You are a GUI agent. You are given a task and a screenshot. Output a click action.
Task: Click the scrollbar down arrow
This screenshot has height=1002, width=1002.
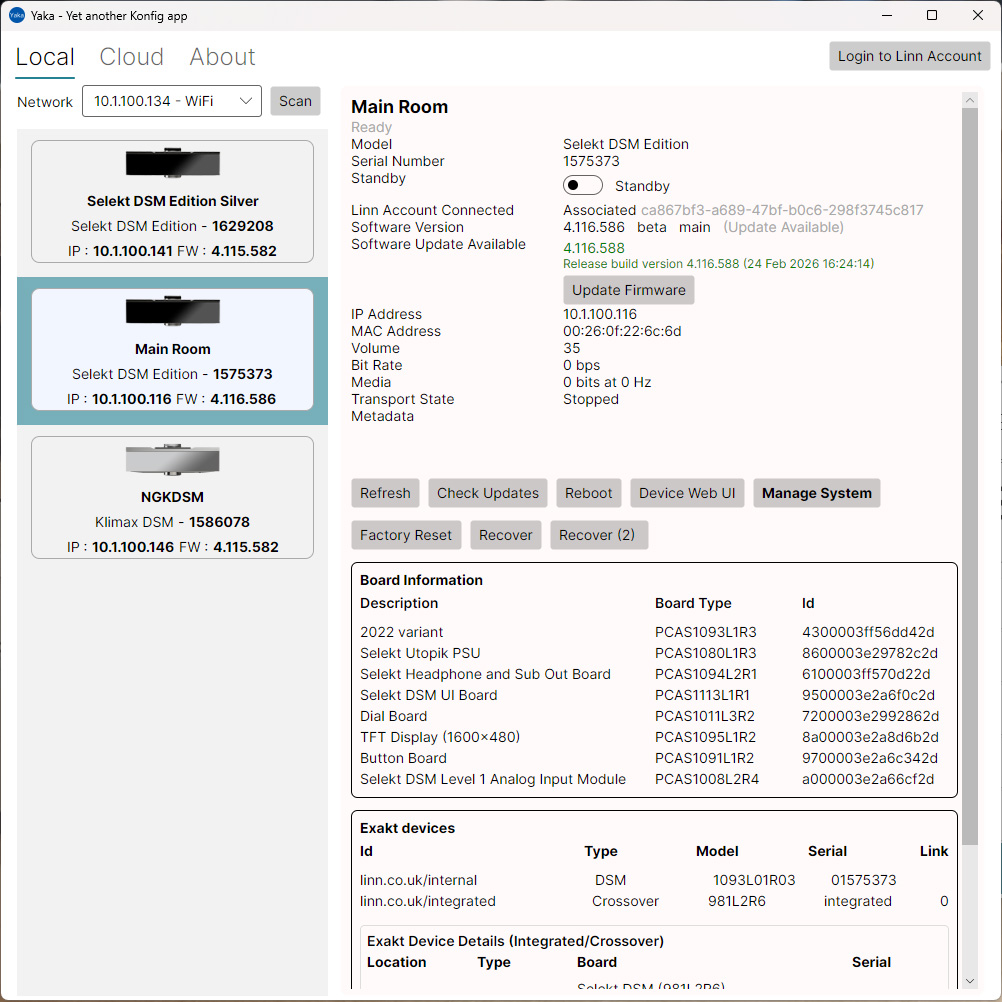coord(969,981)
